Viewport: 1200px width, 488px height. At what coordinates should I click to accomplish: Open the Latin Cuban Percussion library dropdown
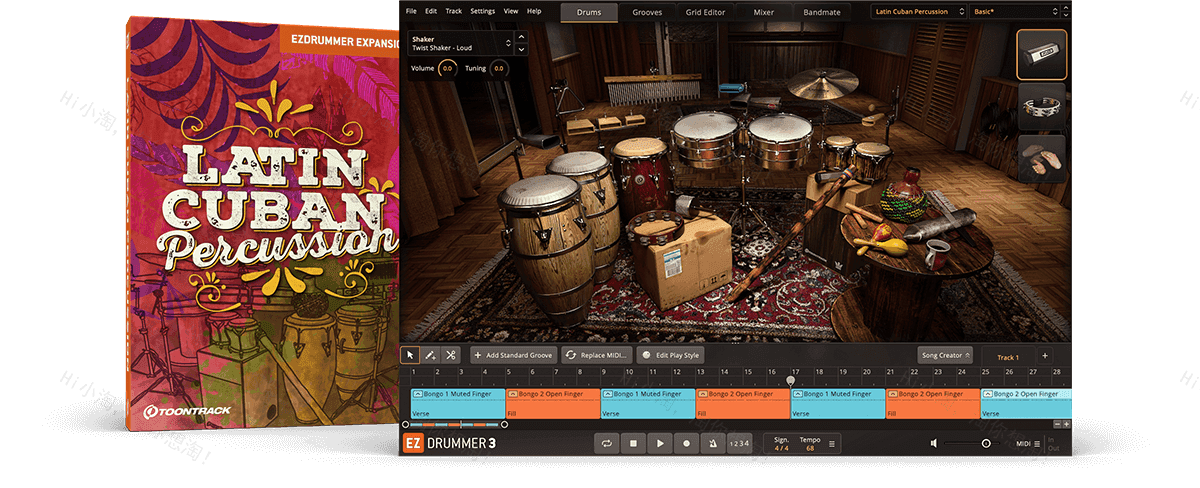coord(918,11)
